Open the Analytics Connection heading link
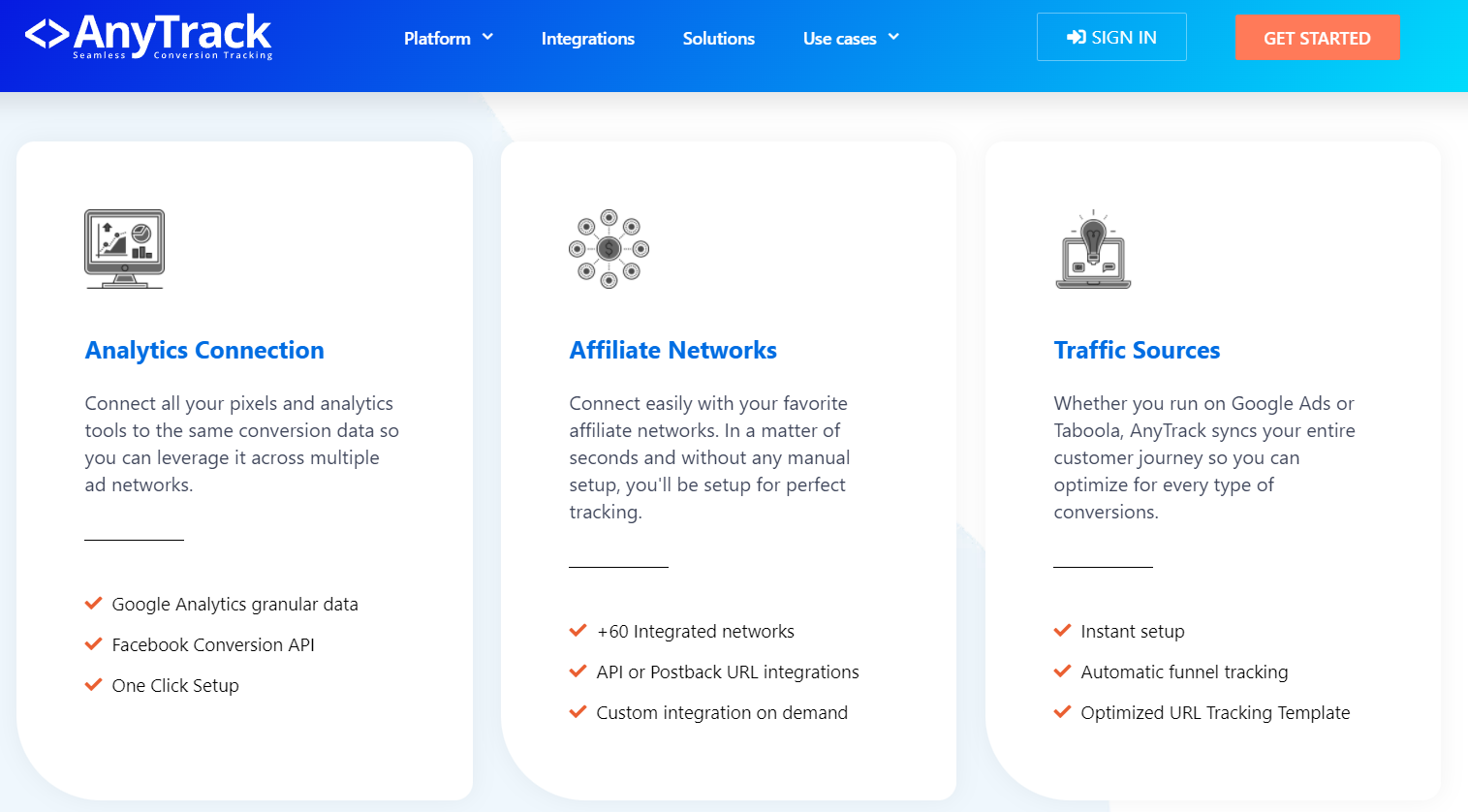Screen dimensions: 1468x812 click(204, 350)
